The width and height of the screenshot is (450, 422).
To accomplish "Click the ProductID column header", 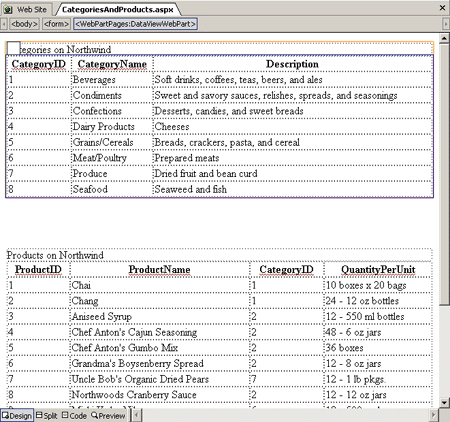I will point(38,269).
